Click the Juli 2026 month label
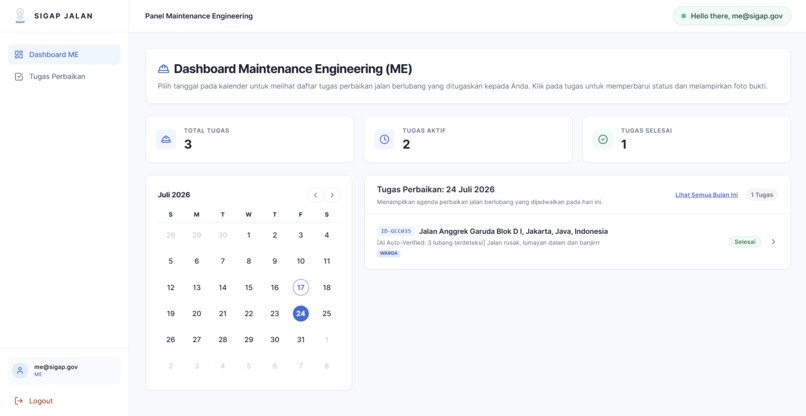Image resolution: width=806 pixels, height=416 pixels. pyautogui.click(x=174, y=195)
